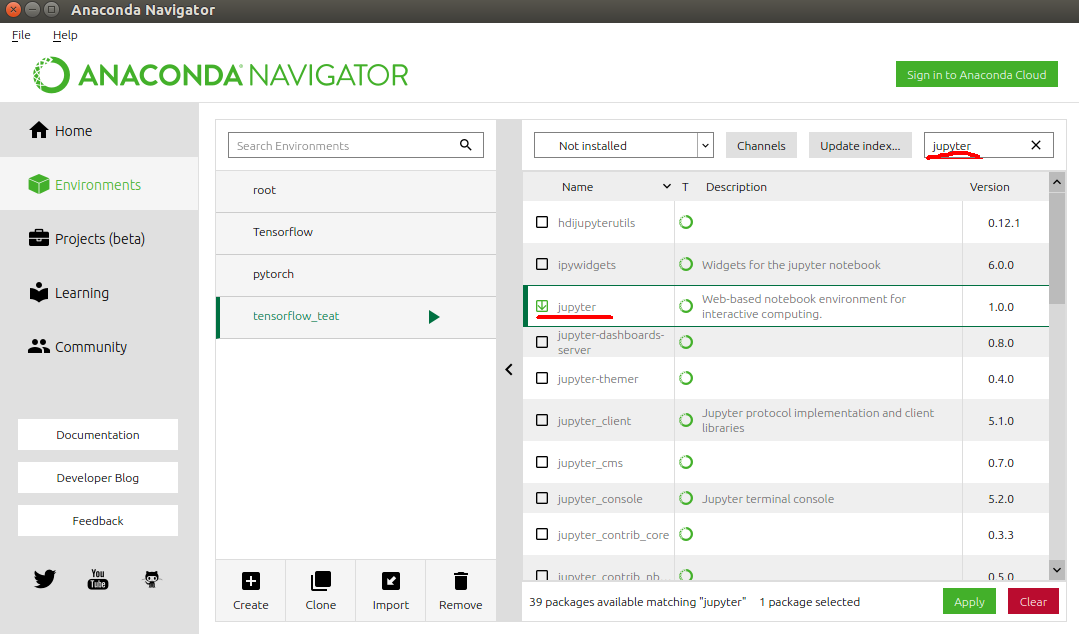Open the GitHub link icon
Viewport: 1079px width, 634px height.
pyautogui.click(x=151, y=579)
